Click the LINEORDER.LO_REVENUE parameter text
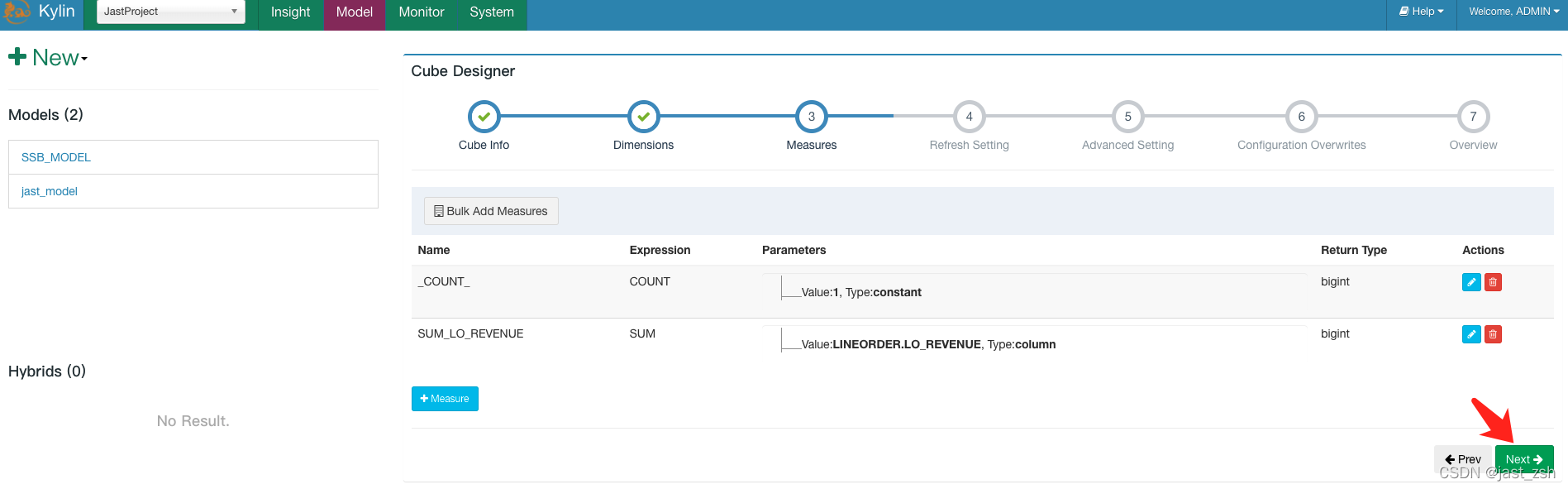 (907, 344)
